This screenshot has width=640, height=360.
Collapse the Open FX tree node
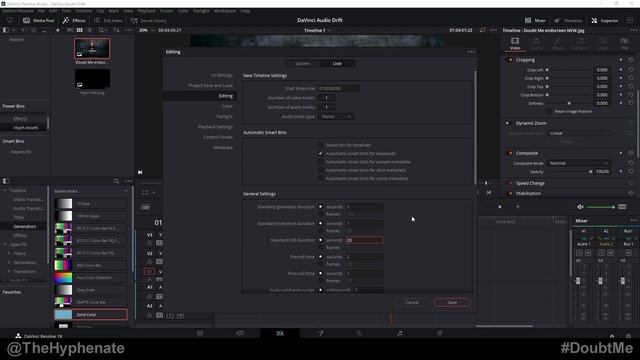click(5, 244)
